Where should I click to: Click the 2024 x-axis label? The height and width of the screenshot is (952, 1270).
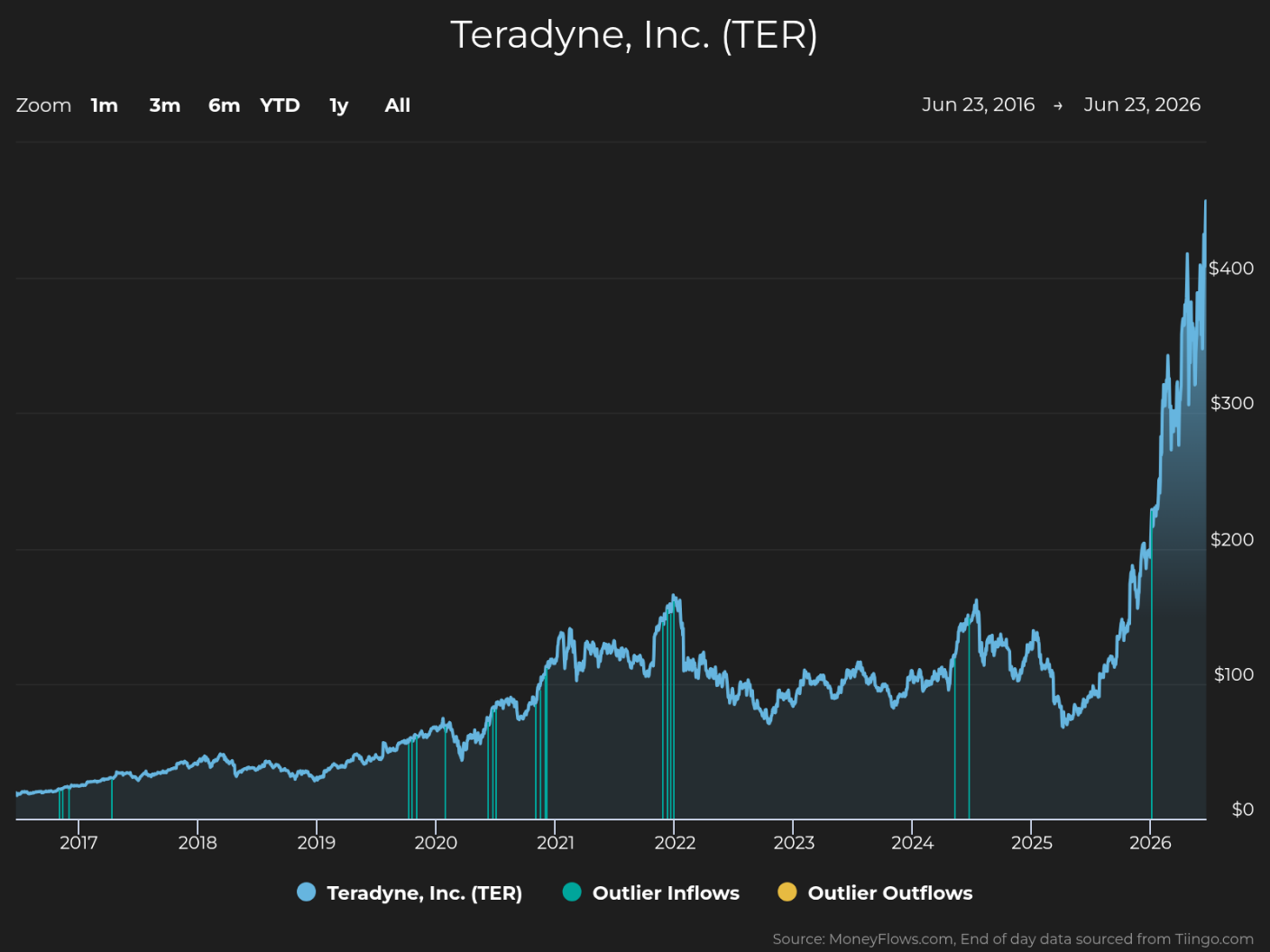point(913,843)
